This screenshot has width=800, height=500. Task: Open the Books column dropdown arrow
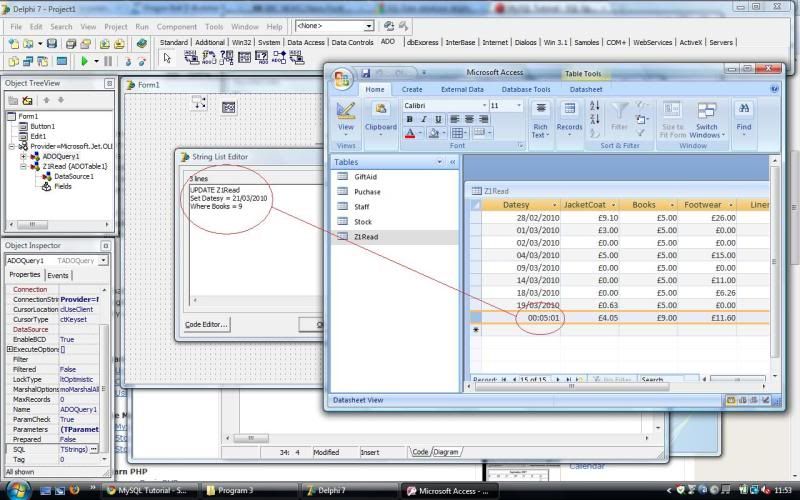coord(672,205)
